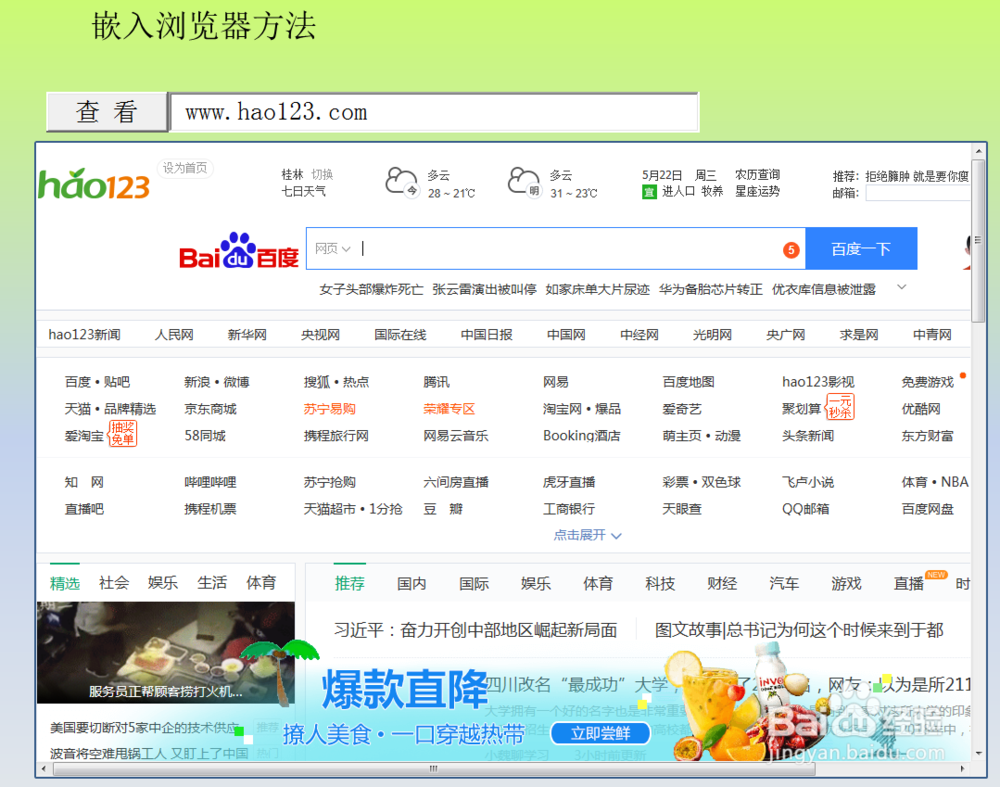Switch to the 精选 tab
This screenshot has height=787, width=1000.
64,582
